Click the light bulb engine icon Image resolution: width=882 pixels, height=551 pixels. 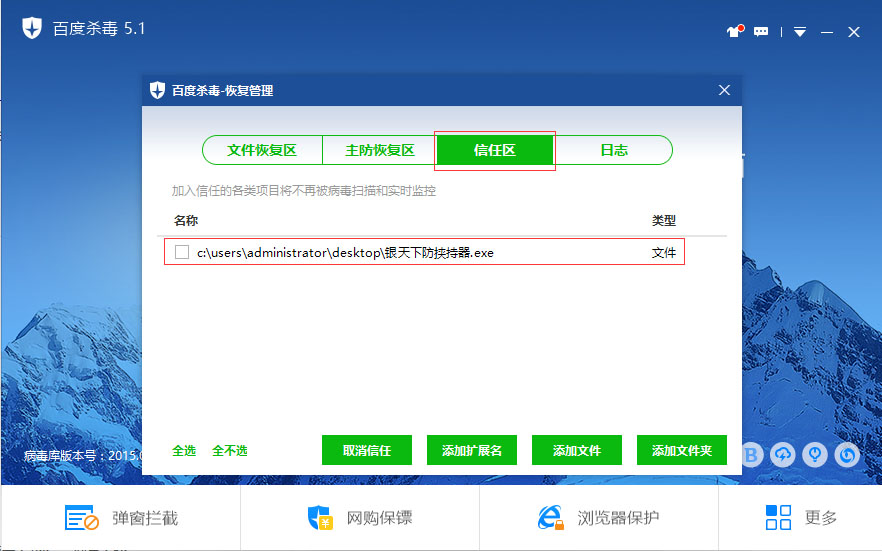816,455
